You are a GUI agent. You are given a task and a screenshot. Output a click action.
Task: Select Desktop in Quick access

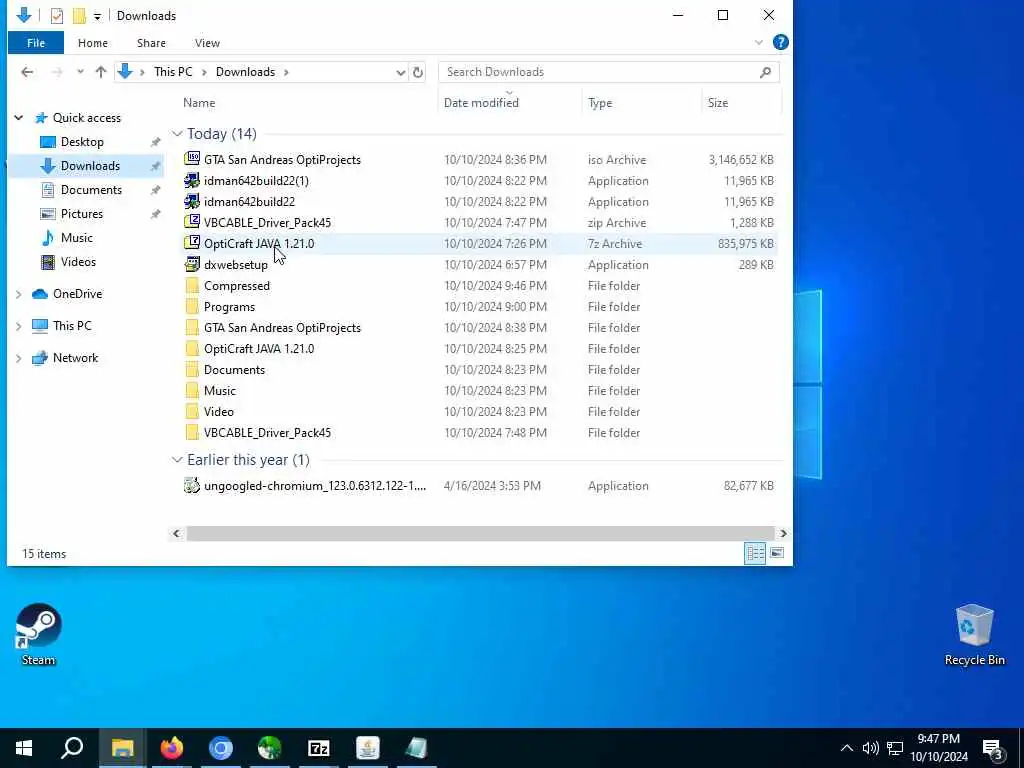(82, 142)
